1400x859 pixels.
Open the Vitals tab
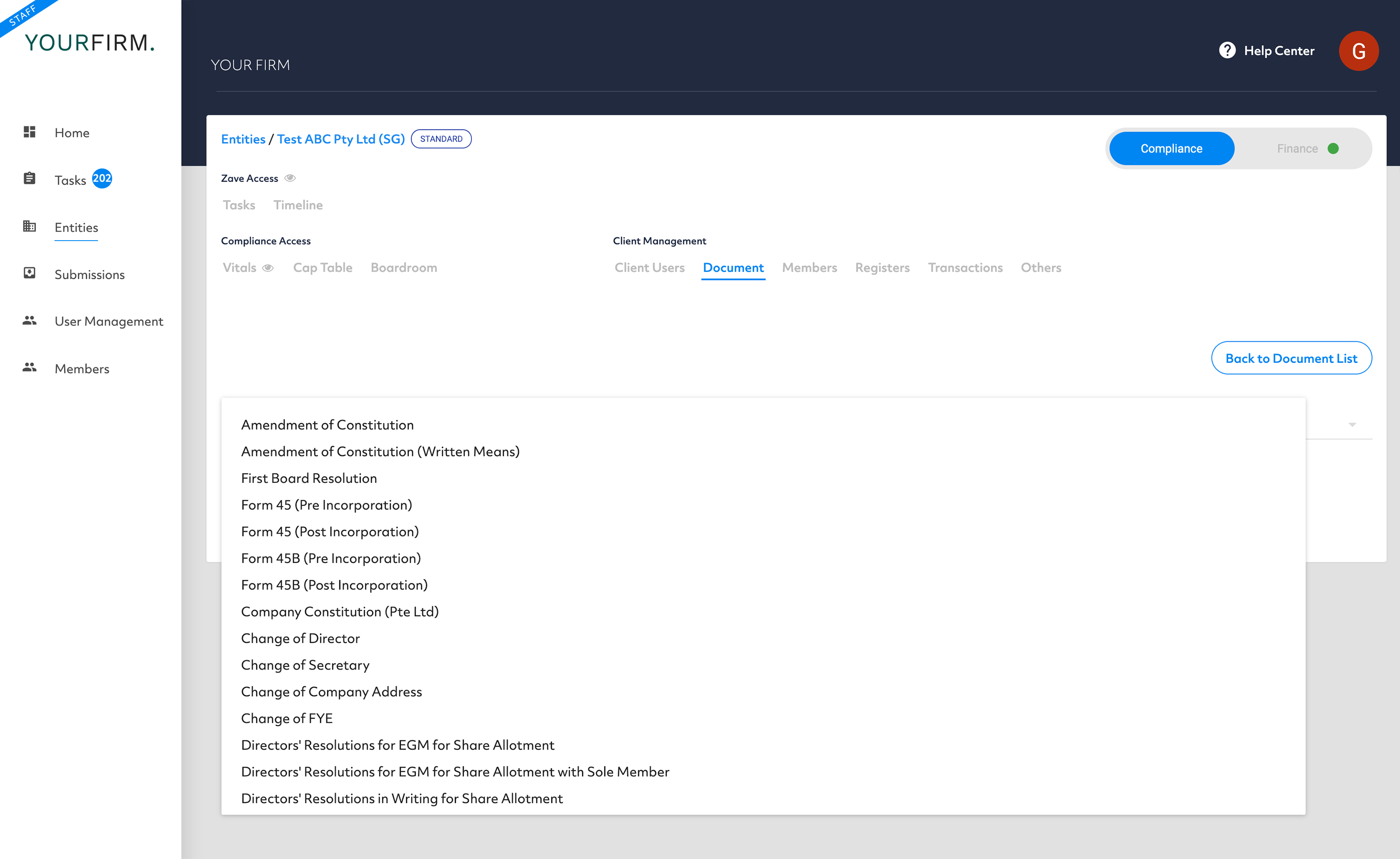click(239, 268)
